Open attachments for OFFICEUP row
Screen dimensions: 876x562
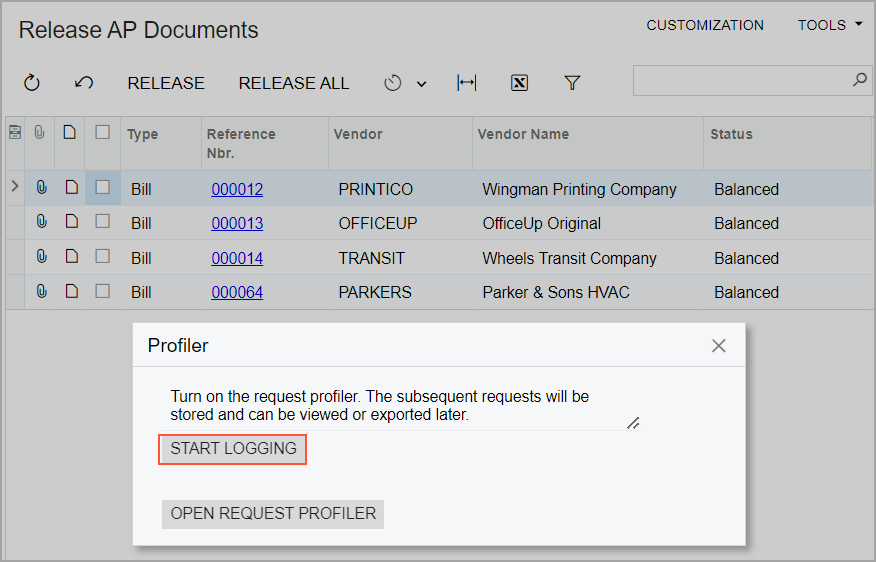[41, 221]
